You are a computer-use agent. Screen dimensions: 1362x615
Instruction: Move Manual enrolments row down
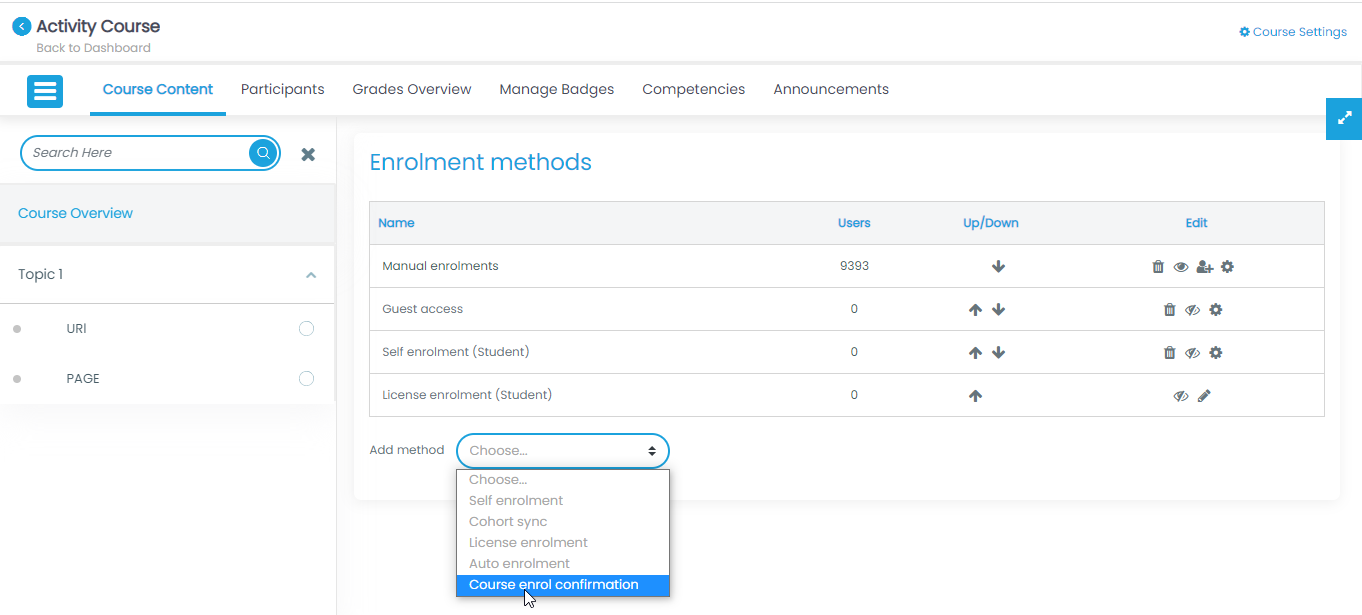(998, 267)
